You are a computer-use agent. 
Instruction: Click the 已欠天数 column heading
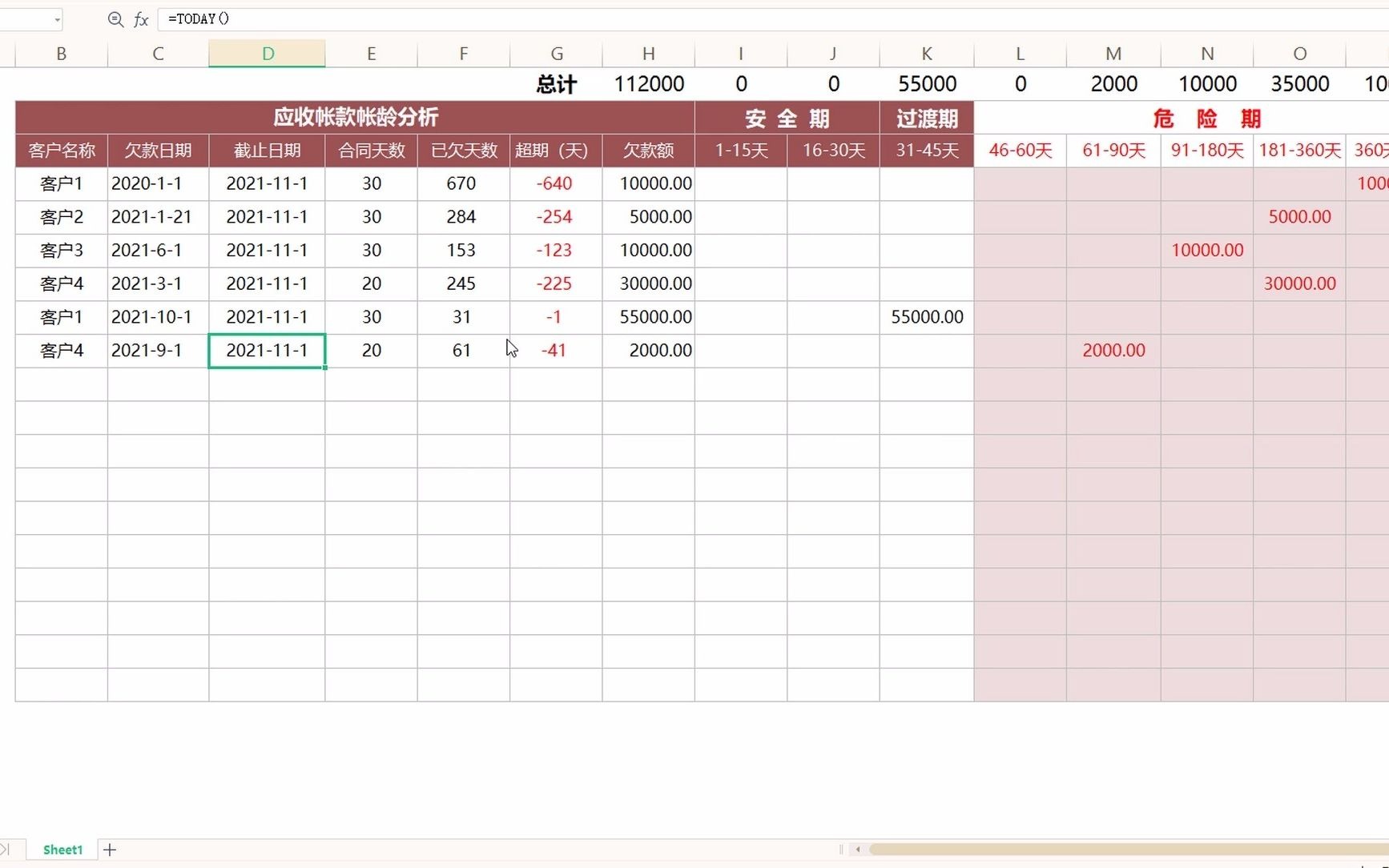pyautogui.click(x=463, y=151)
